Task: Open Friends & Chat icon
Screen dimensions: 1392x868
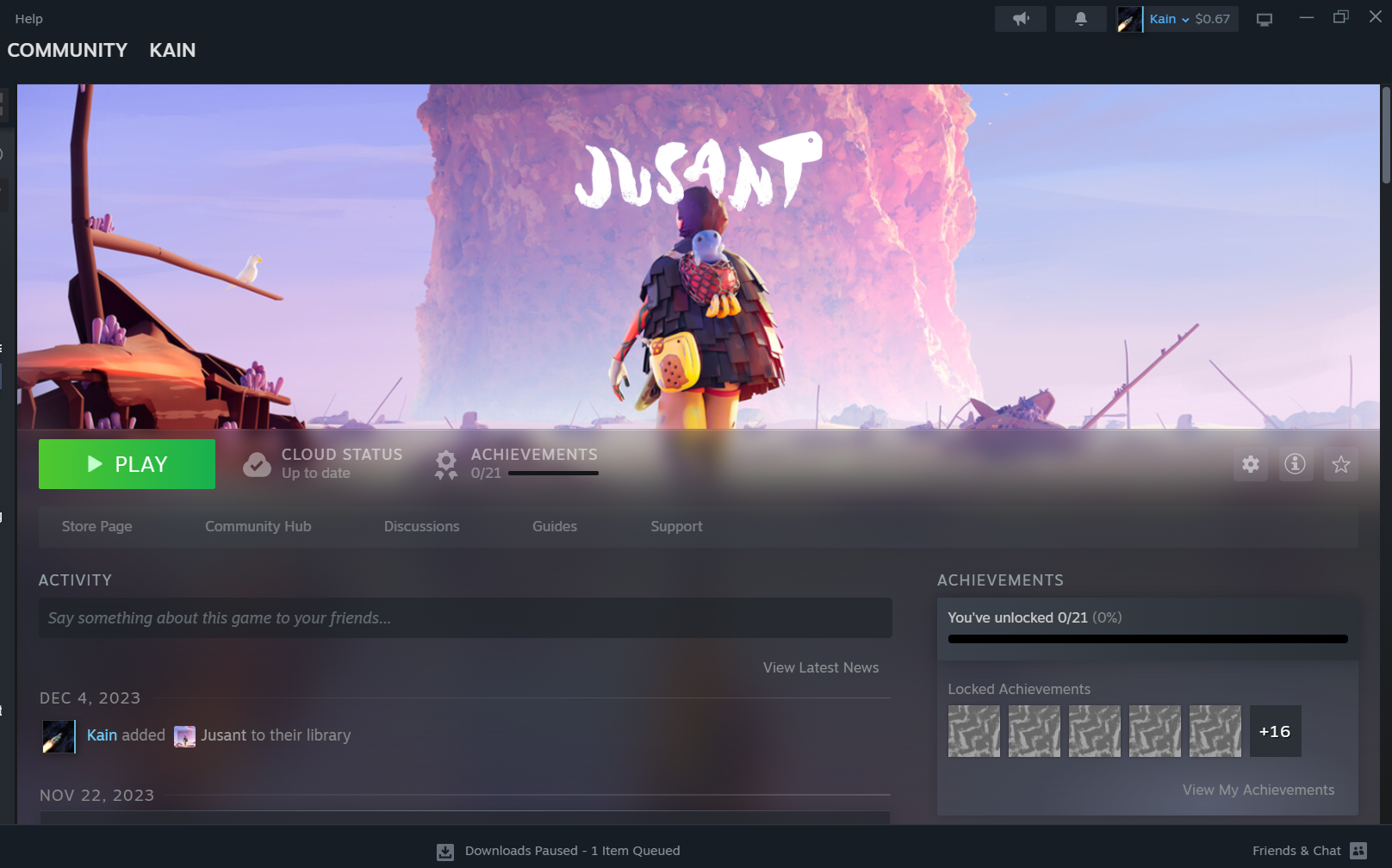Action: coord(1358,851)
